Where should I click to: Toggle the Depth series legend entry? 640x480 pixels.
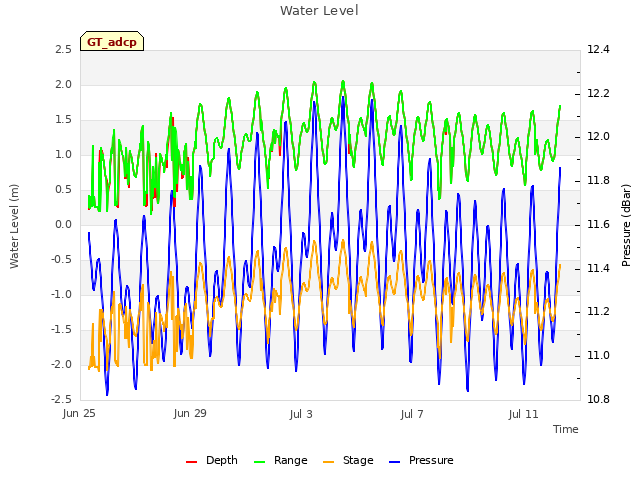211,460
